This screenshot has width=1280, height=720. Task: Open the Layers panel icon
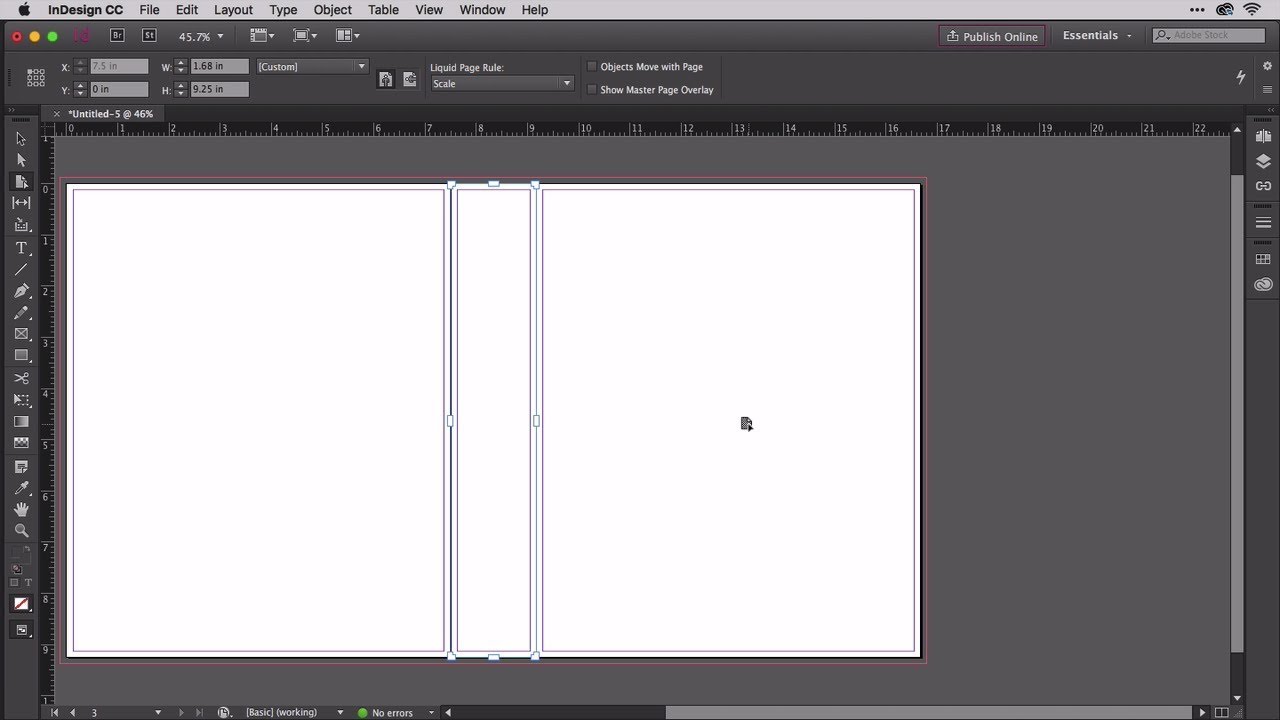(1263, 161)
